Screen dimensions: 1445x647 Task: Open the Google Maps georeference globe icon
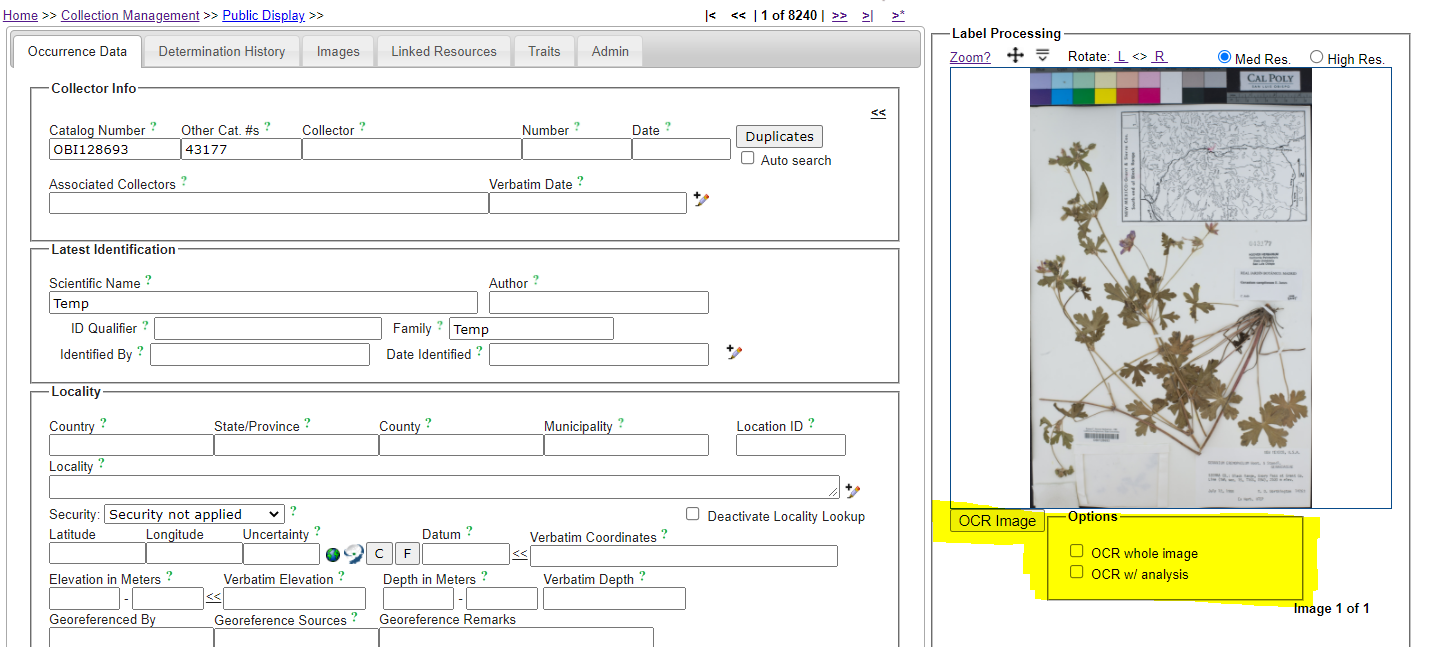(x=333, y=554)
